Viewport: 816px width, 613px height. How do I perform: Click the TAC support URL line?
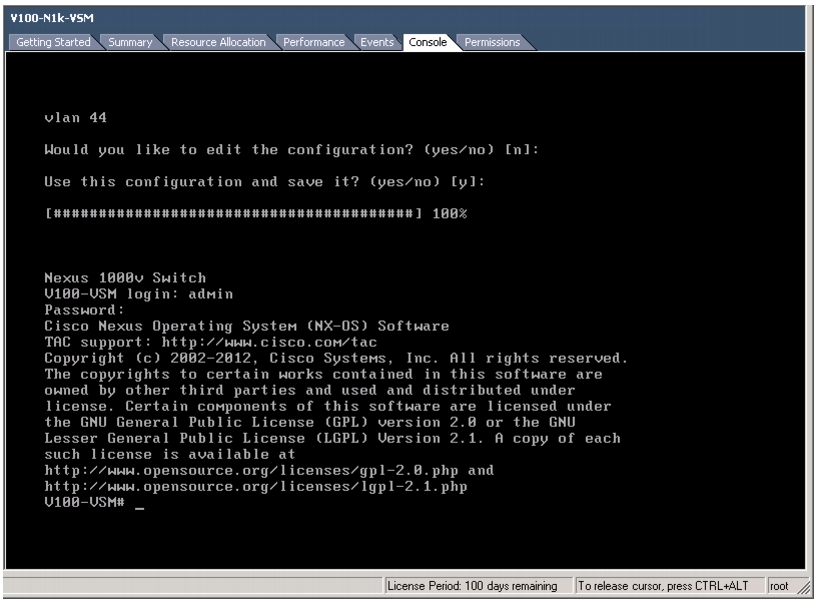click(x=211, y=342)
